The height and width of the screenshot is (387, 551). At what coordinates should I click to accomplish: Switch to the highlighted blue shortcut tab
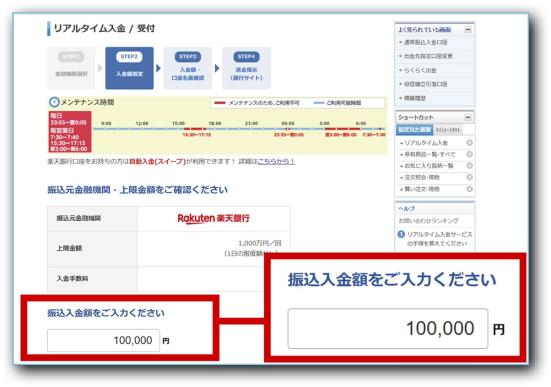[415, 130]
